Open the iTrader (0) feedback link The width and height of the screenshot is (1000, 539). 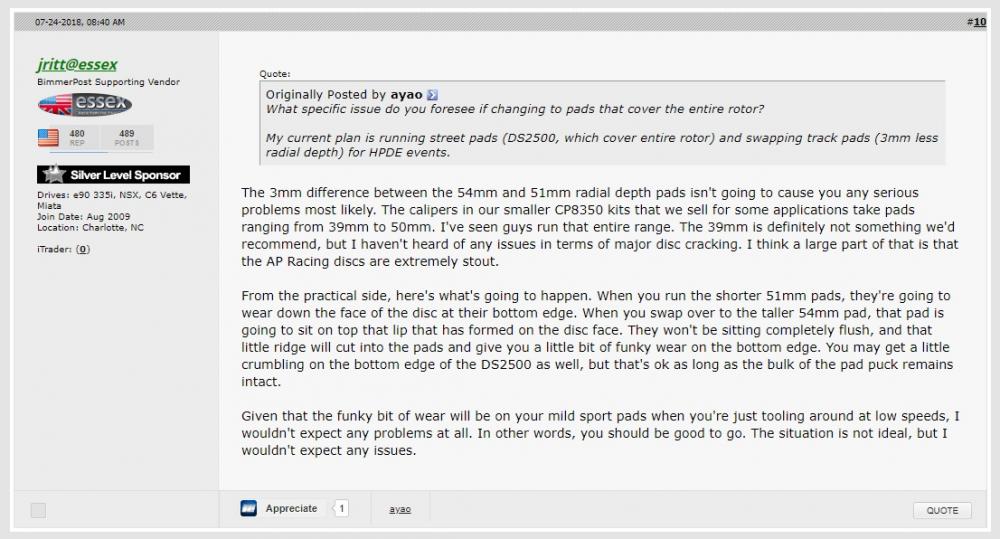point(83,249)
